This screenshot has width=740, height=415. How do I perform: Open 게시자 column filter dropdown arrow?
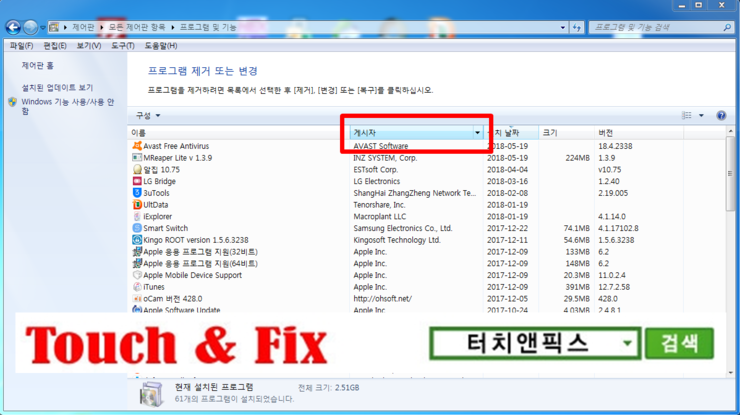(477, 133)
